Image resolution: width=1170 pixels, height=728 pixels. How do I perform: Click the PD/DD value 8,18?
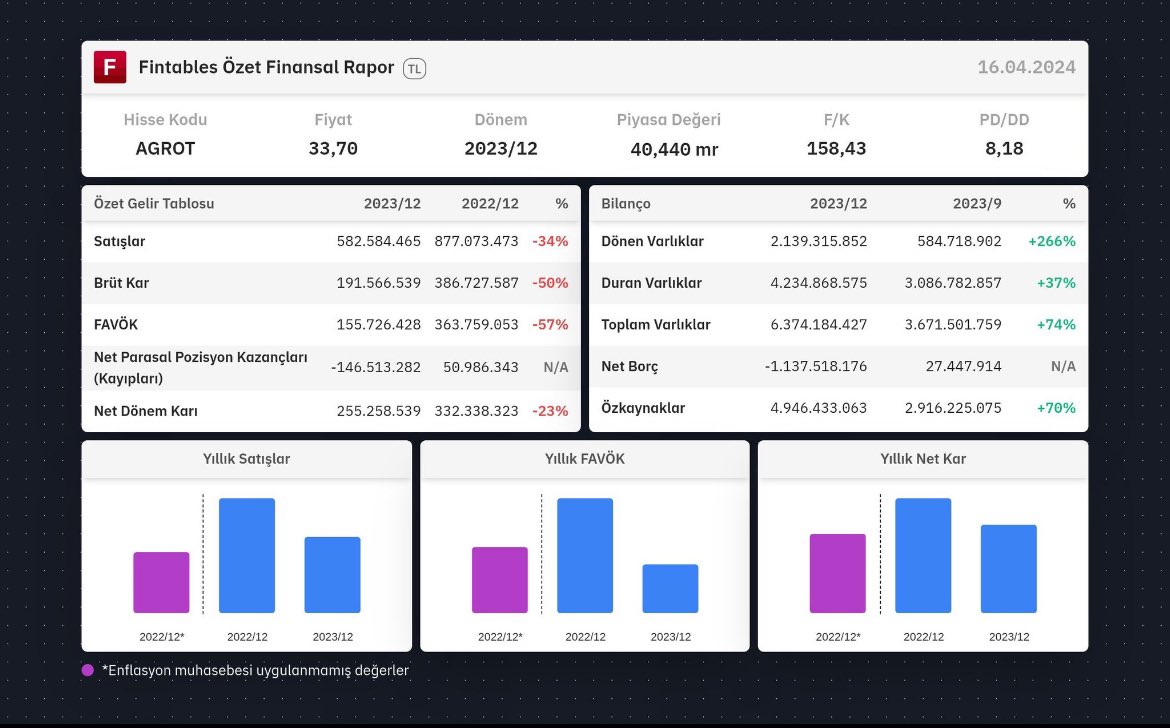point(1004,148)
